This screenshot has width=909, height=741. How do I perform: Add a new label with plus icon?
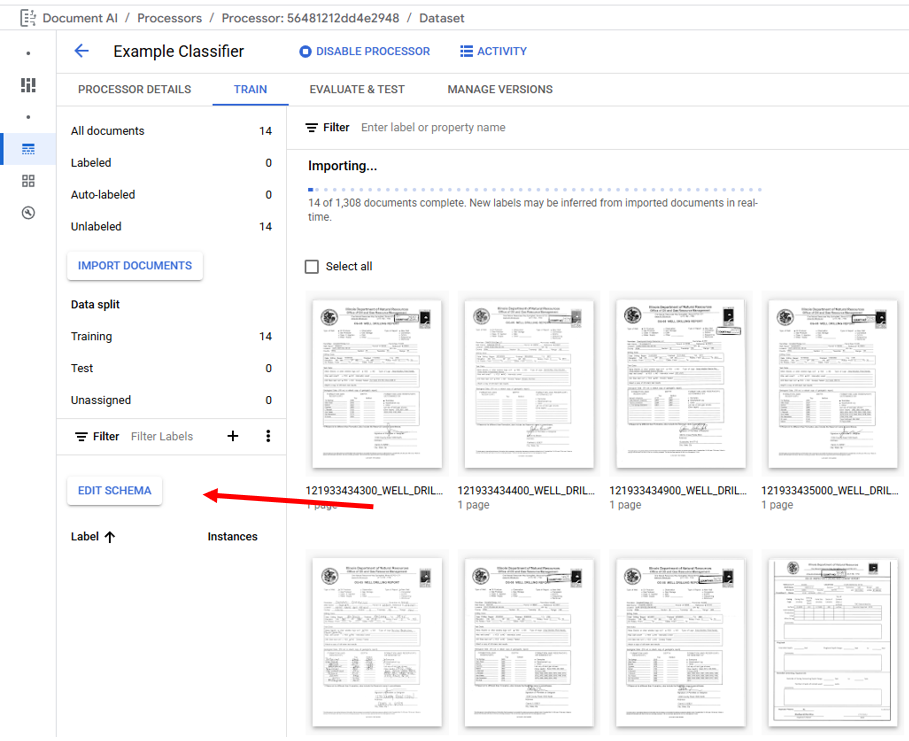tap(233, 436)
